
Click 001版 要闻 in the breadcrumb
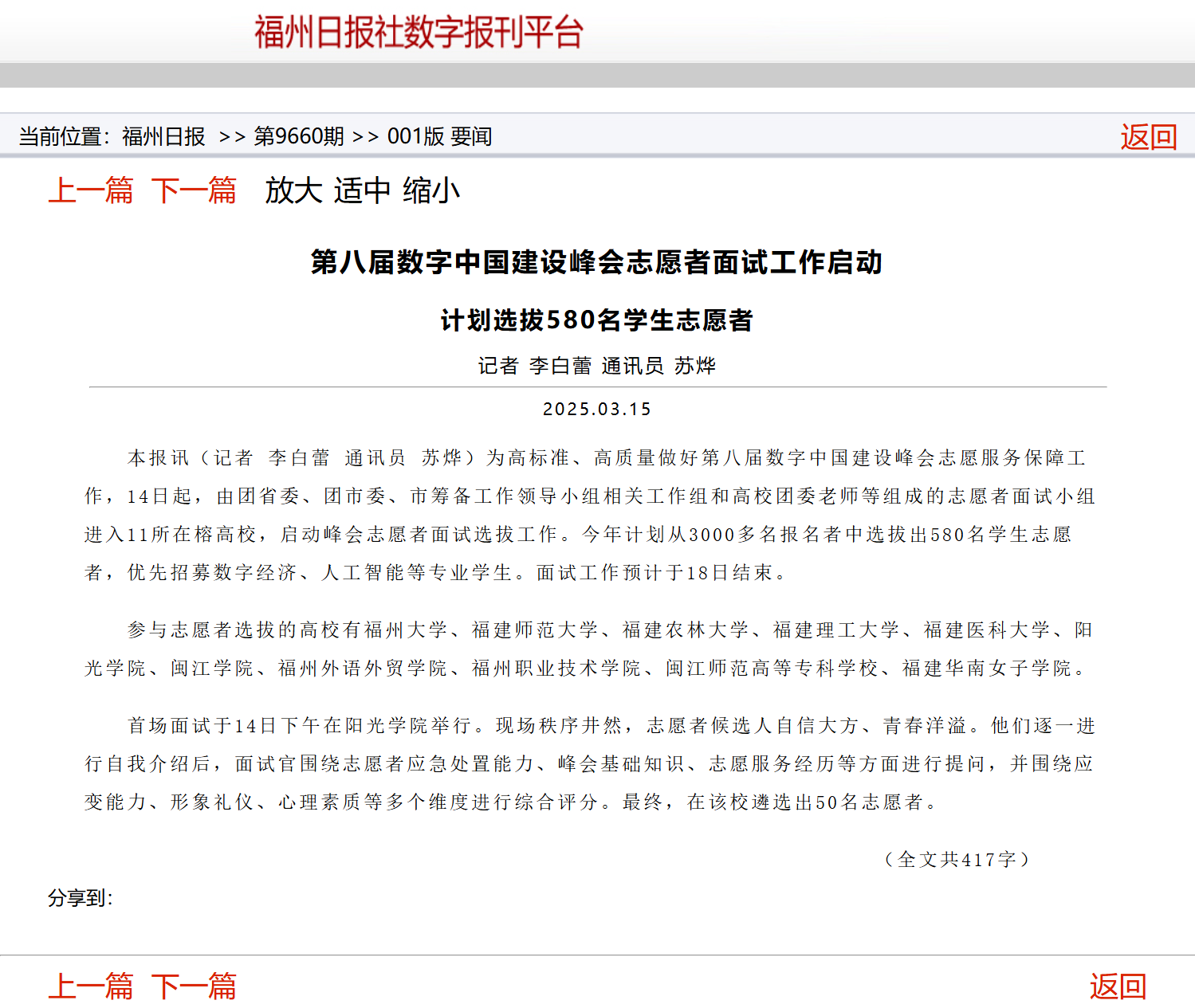[439, 136]
